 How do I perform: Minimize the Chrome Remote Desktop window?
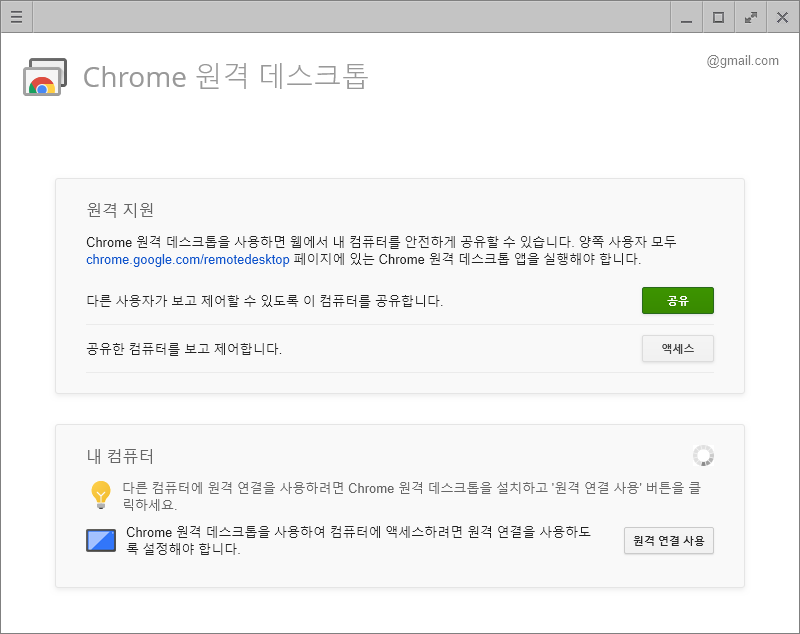tap(687, 17)
